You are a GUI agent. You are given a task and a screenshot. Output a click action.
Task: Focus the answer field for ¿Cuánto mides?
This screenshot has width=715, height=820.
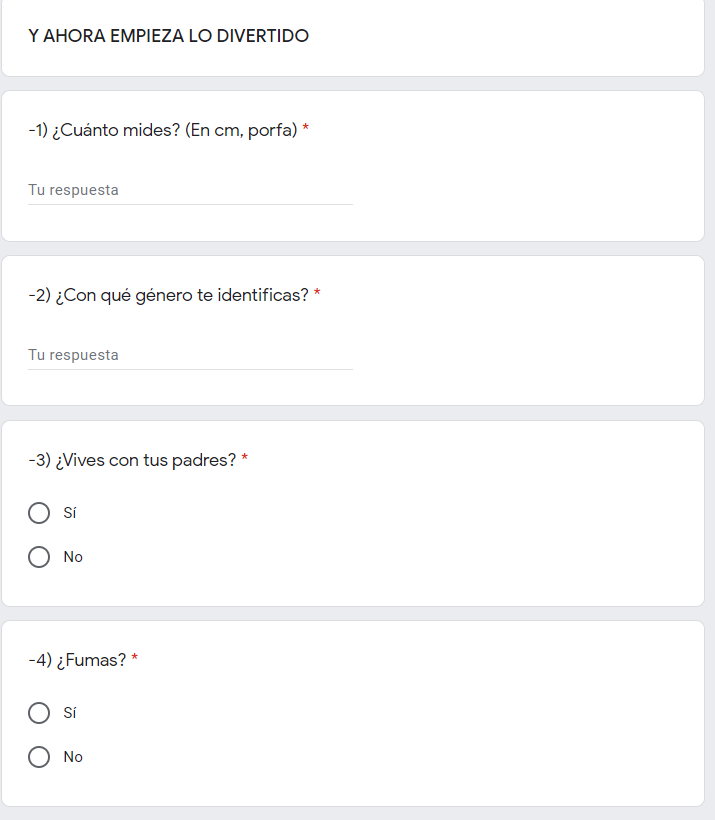(190, 190)
